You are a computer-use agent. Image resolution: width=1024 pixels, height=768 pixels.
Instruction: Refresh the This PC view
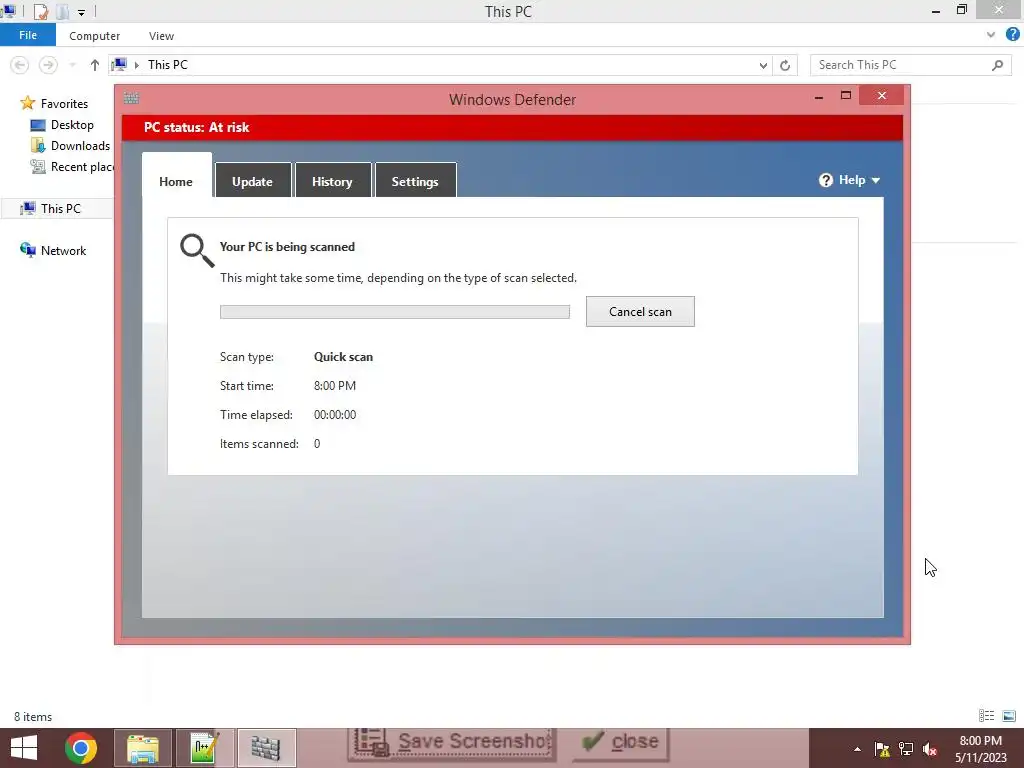click(785, 65)
